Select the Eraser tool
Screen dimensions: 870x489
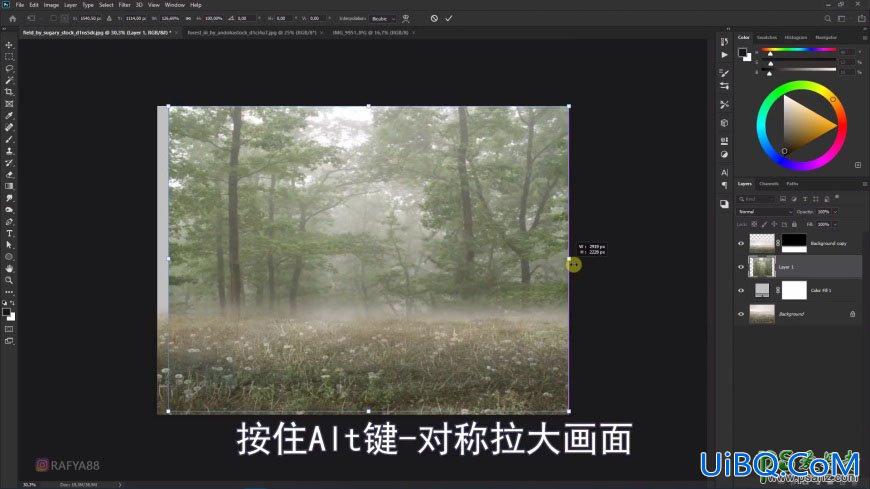9,174
